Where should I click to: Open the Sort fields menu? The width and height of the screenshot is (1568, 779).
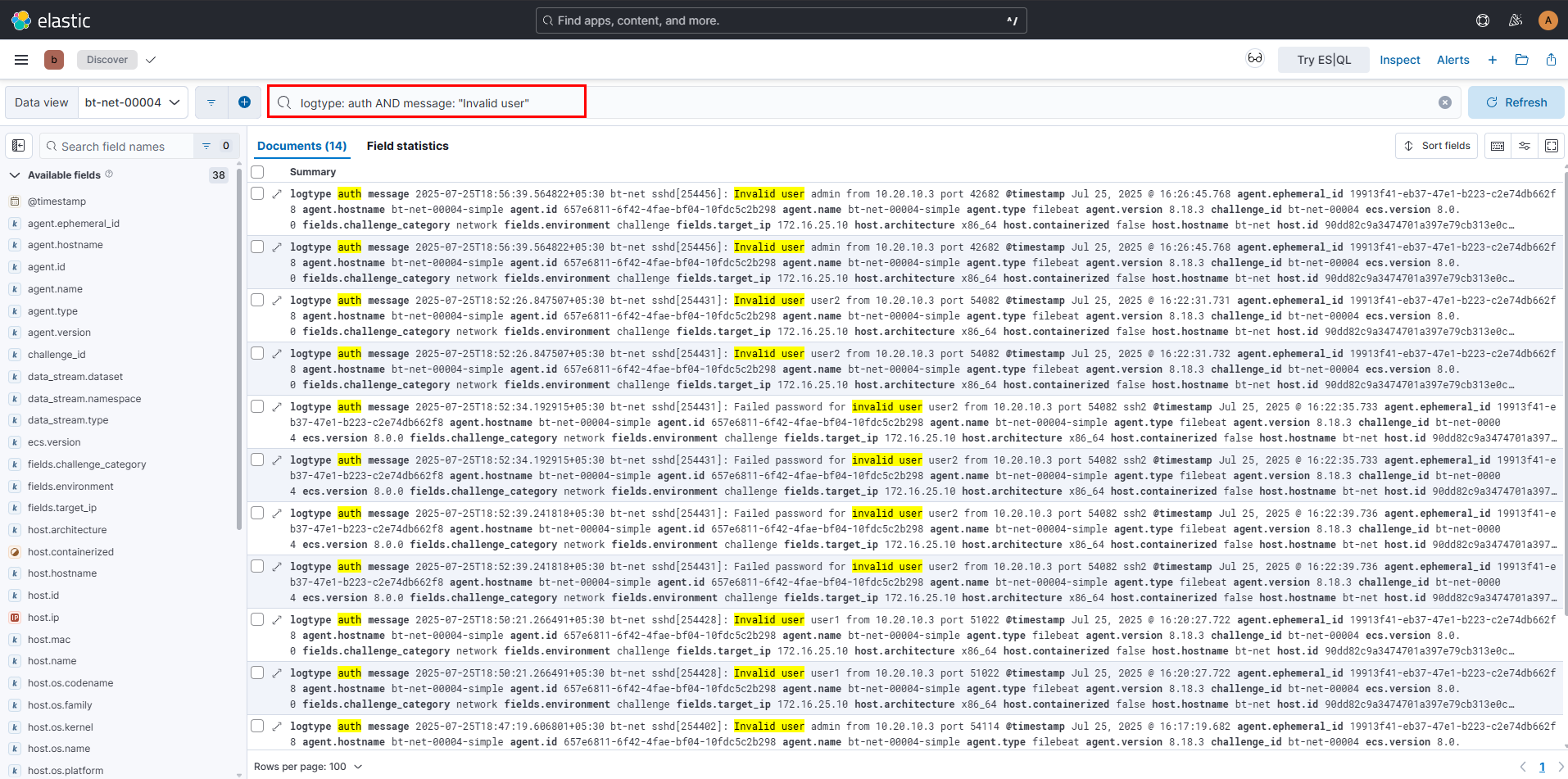[x=1437, y=146]
